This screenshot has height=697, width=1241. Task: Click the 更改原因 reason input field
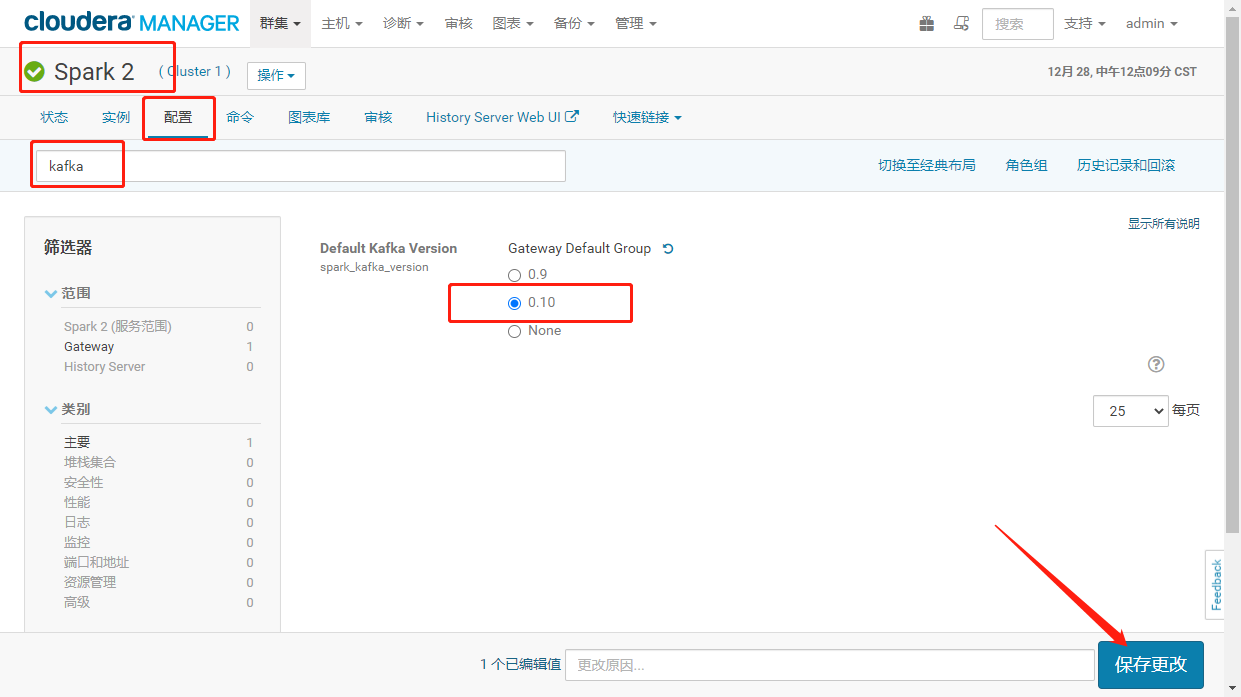[830, 665]
